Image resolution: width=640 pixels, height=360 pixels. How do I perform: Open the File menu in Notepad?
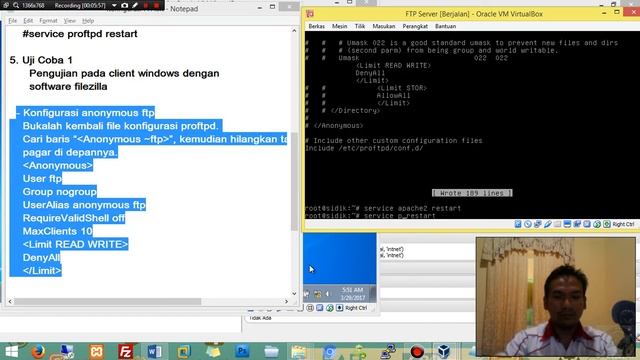coord(13,20)
